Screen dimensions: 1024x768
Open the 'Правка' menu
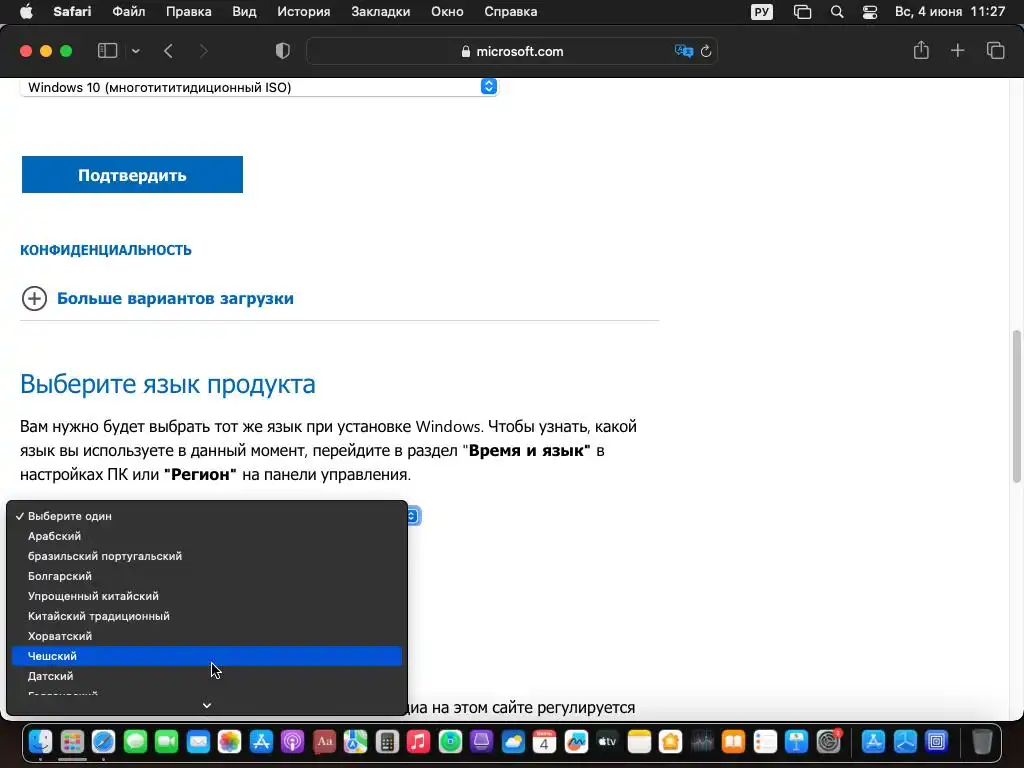pyautogui.click(x=188, y=12)
